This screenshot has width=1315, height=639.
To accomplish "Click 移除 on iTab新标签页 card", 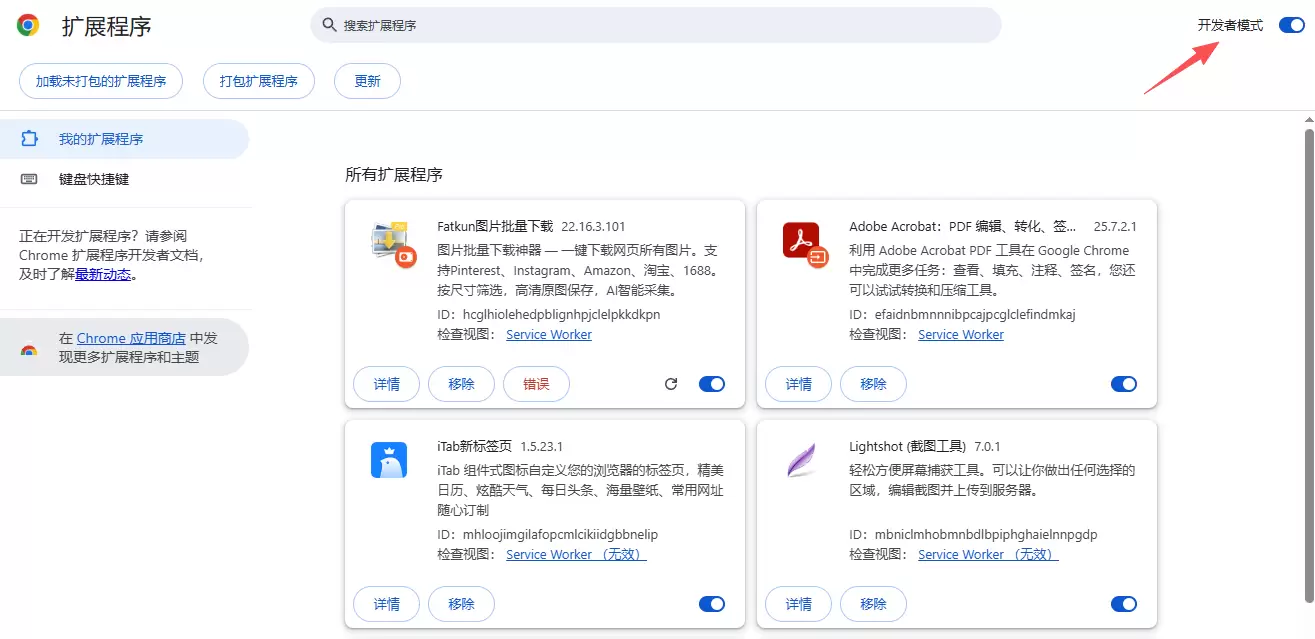I will point(462,604).
